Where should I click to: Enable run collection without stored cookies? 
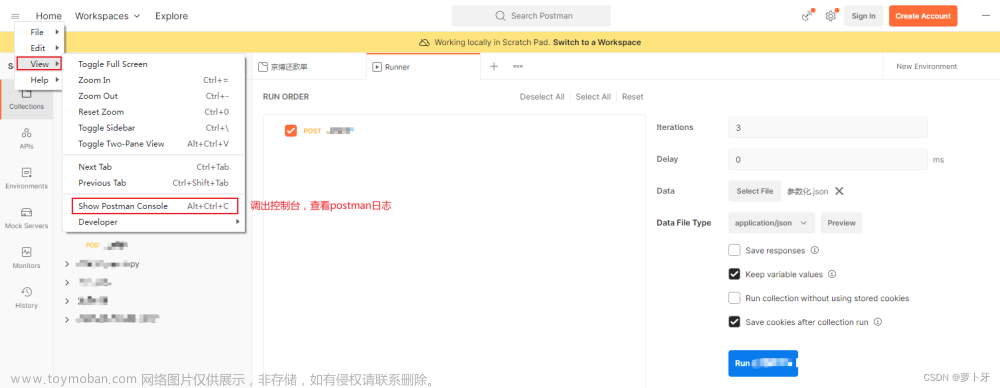[734, 298]
